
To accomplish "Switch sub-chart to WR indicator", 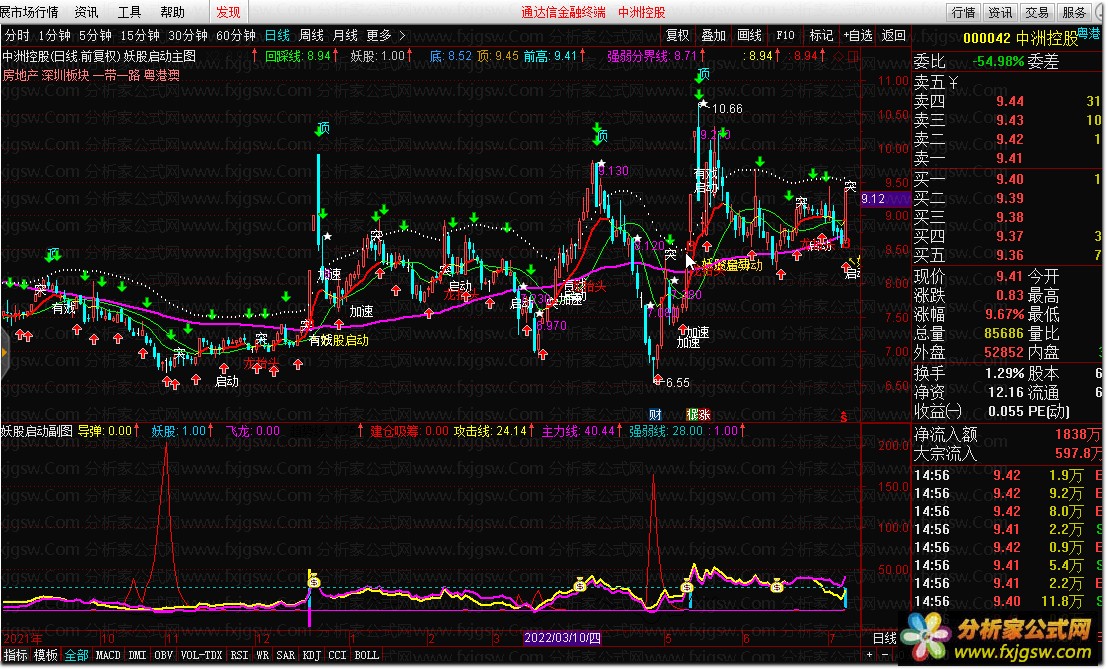I will (262, 656).
